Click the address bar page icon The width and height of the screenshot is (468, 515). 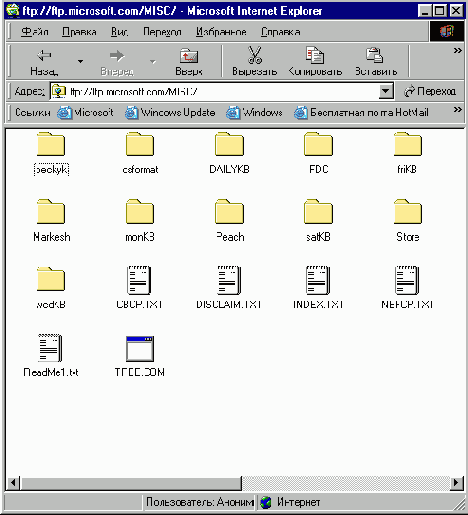click(x=59, y=91)
